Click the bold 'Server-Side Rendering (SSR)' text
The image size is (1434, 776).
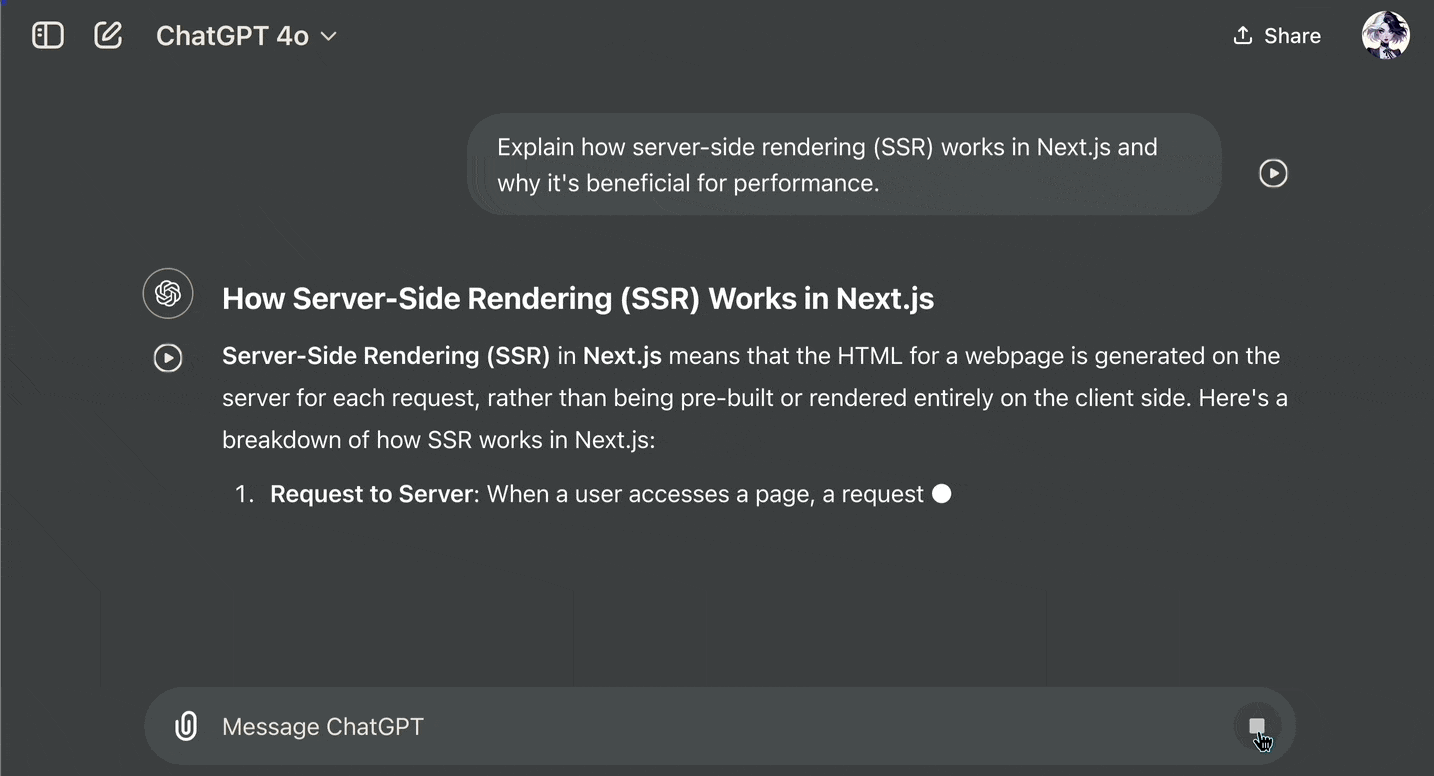[386, 356]
